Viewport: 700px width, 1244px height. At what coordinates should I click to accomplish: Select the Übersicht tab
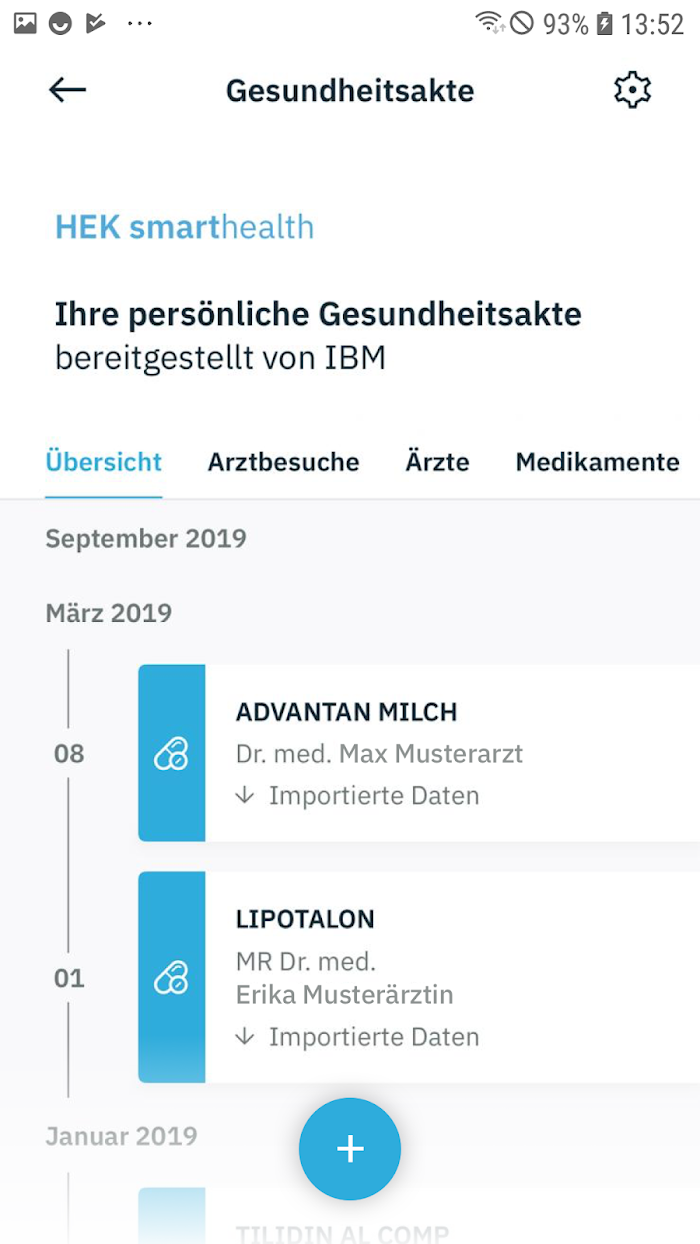tap(104, 462)
